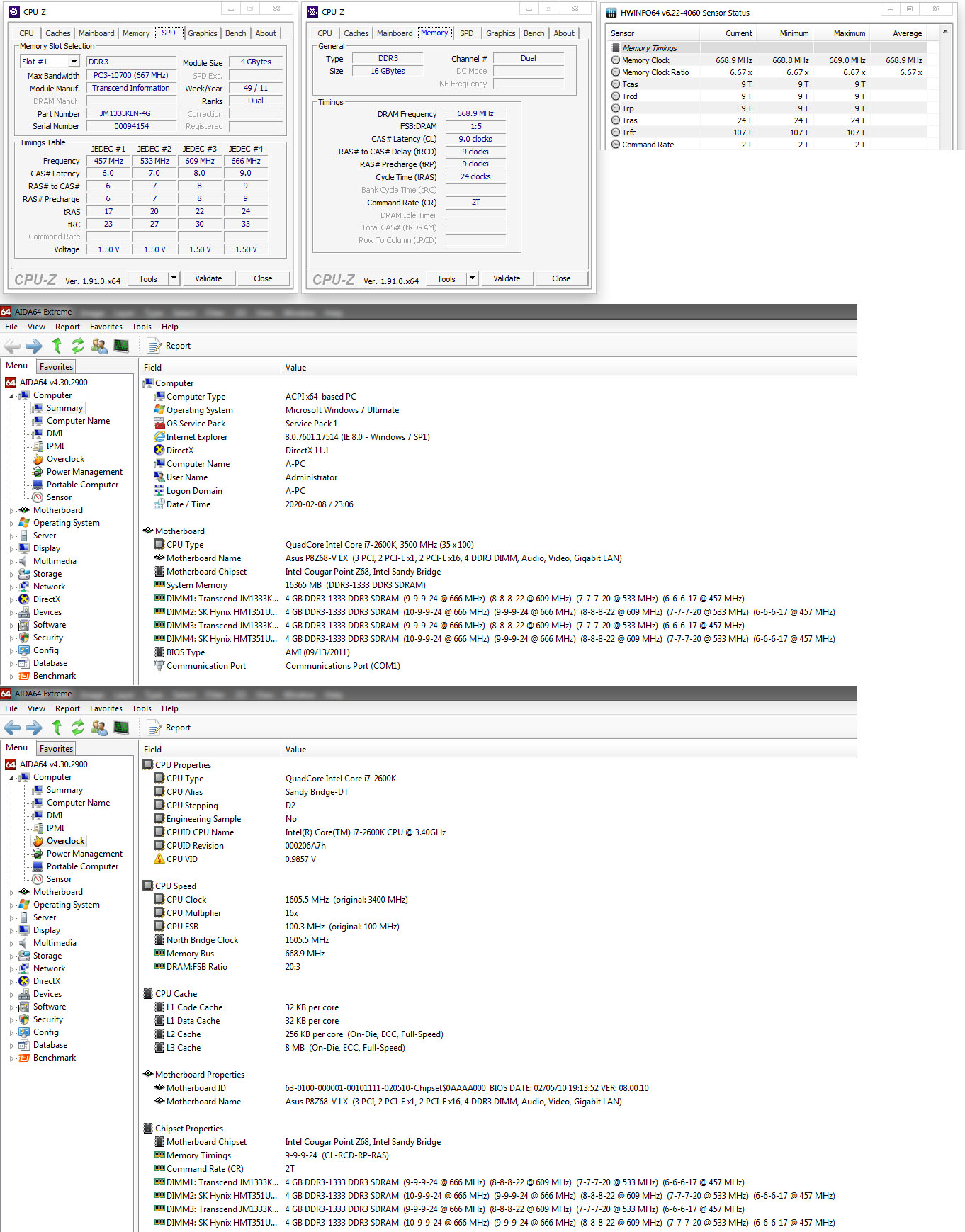Select the Security shield icon in lower AIDA64 tree

point(24,1019)
